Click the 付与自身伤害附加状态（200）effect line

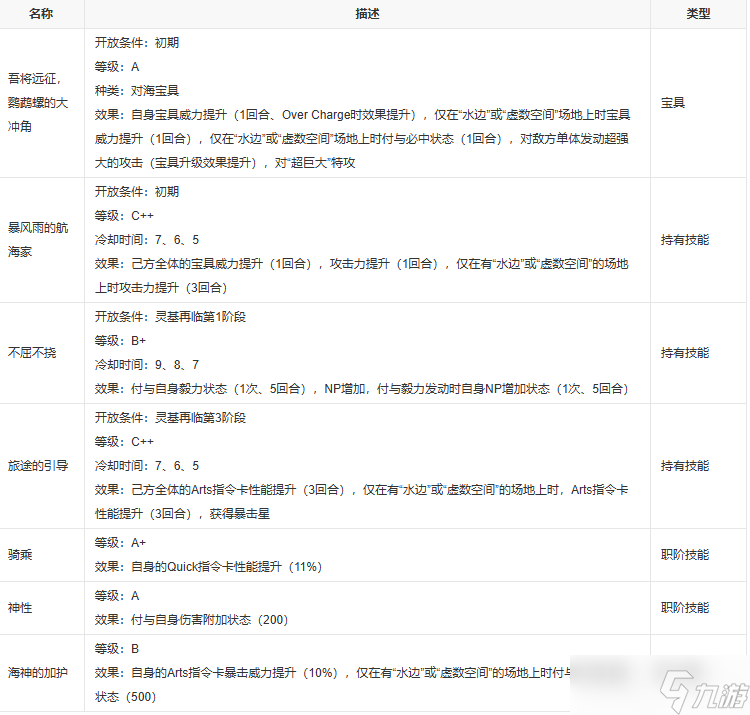click(191, 620)
